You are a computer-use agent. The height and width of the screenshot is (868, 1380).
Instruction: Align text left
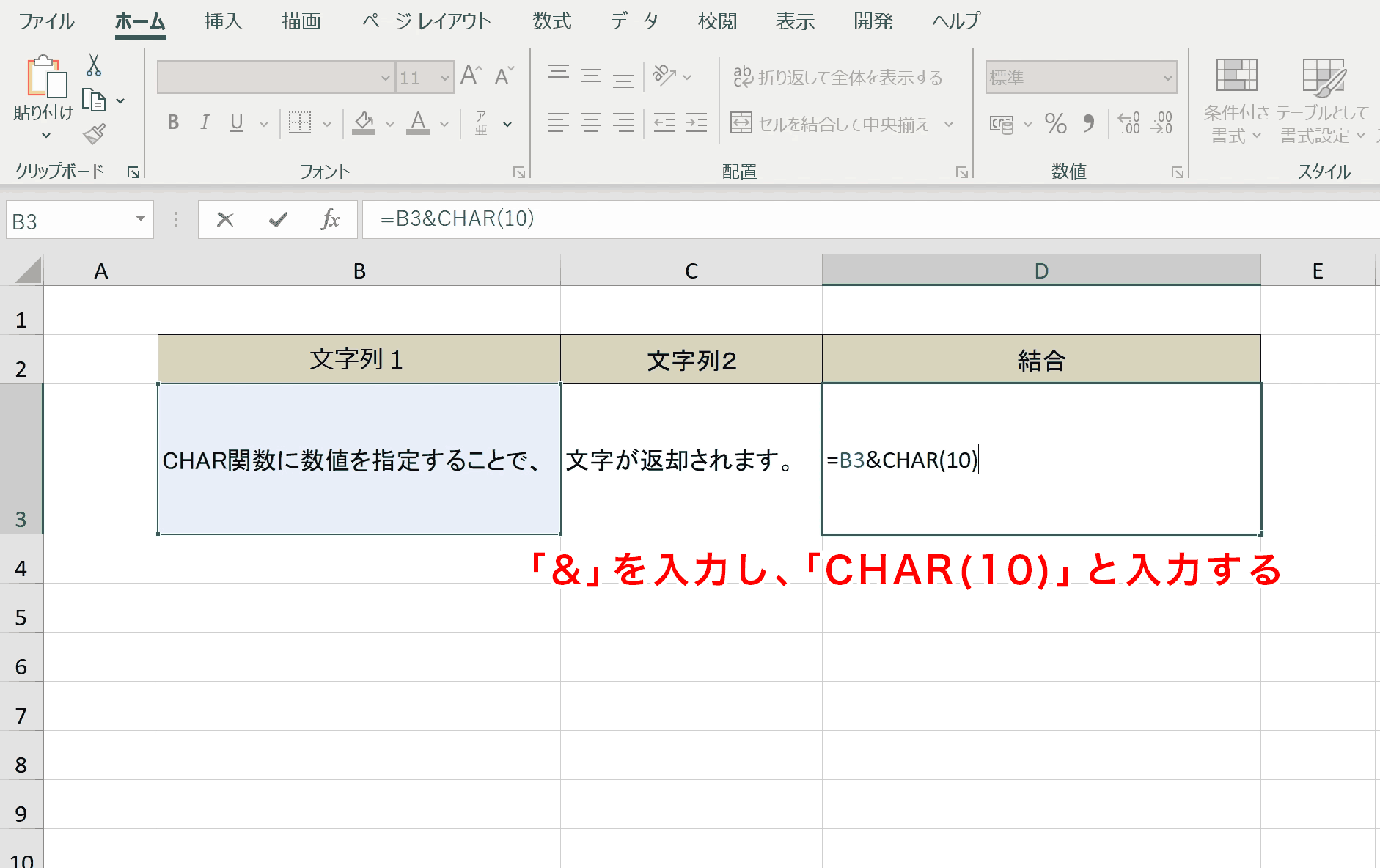pyautogui.click(x=559, y=122)
